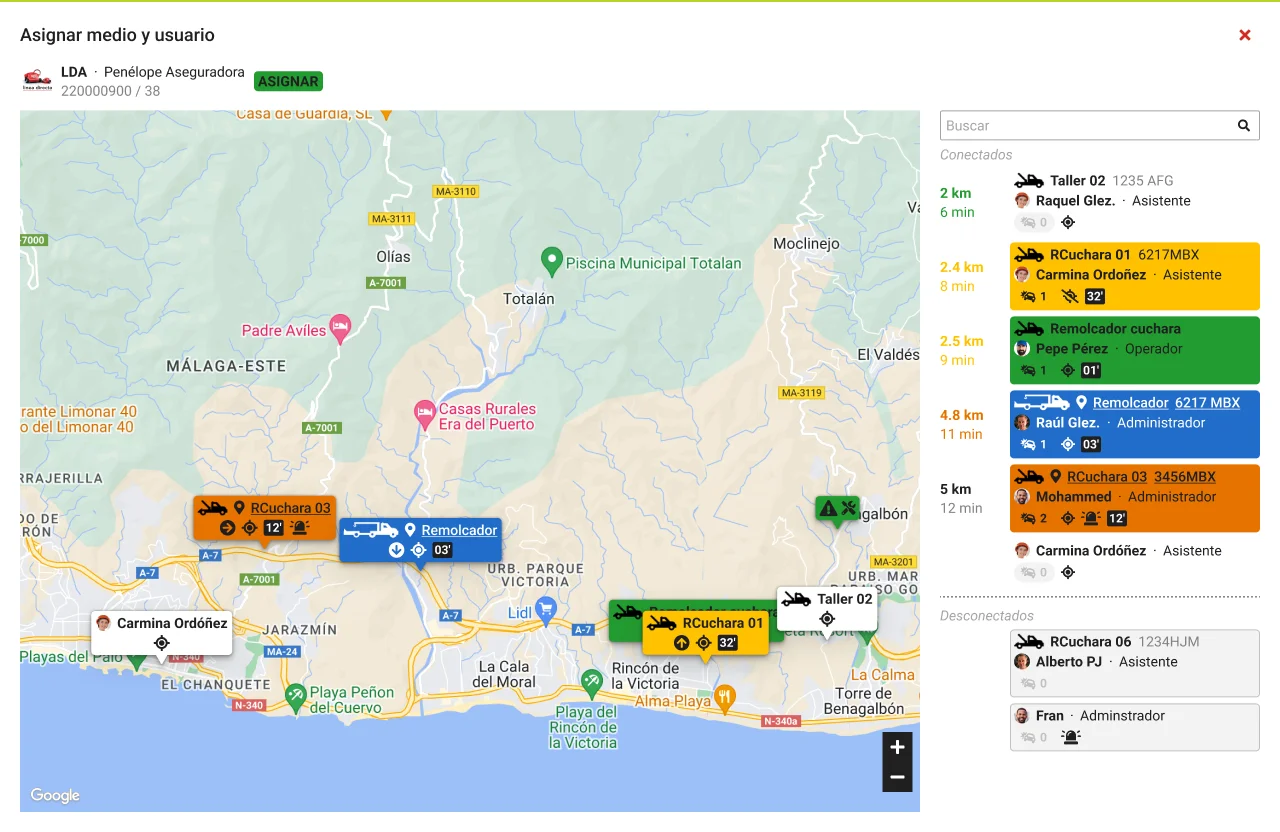Click locate icon in Pepe Pérez card
Image resolution: width=1280 pixels, height=832 pixels.
click(1068, 371)
